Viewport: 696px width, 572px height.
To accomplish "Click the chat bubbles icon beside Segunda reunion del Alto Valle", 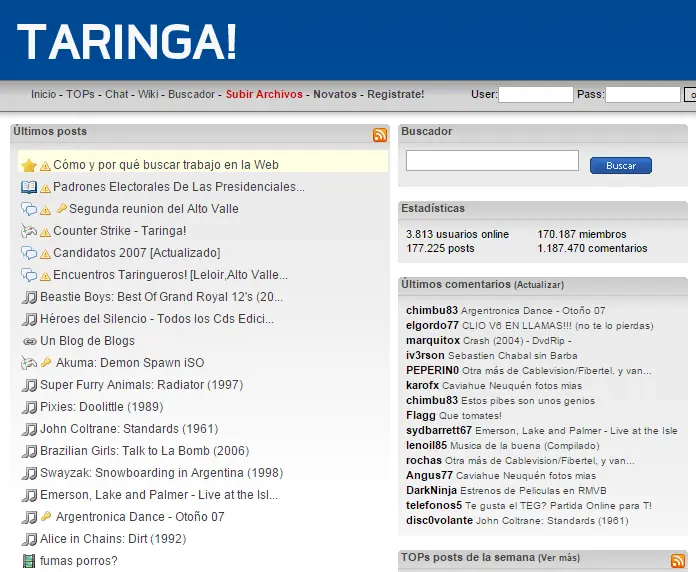I will pyautogui.click(x=29, y=209).
